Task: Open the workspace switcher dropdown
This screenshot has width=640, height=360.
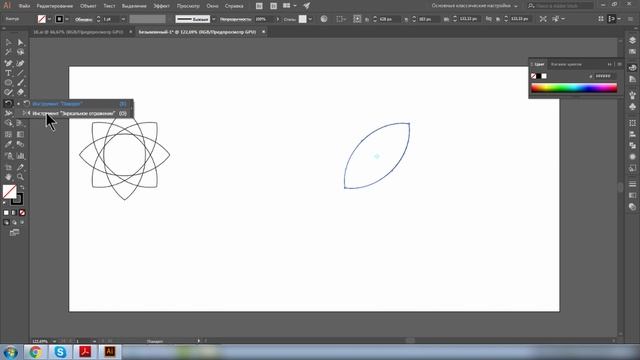Action: click(474, 6)
